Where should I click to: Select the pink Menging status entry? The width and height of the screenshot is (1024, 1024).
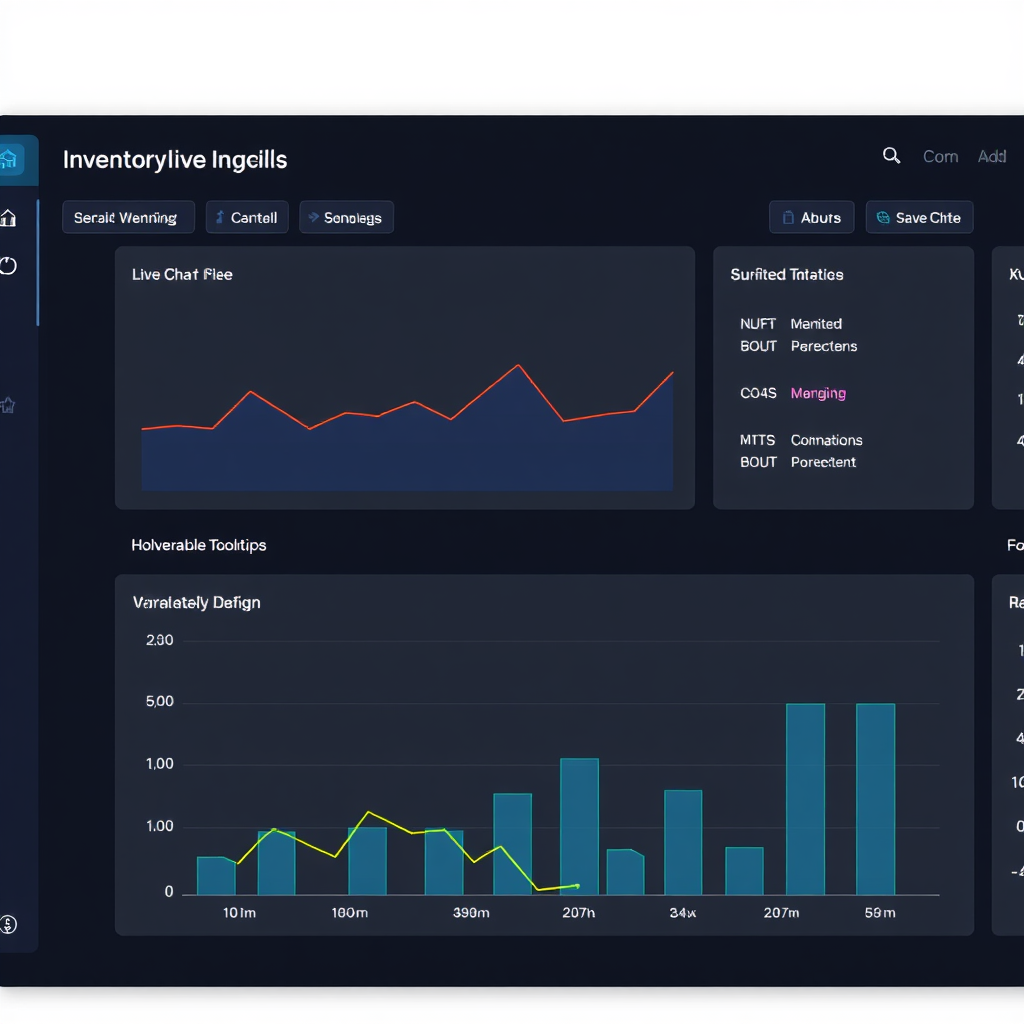(x=818, y=393)
